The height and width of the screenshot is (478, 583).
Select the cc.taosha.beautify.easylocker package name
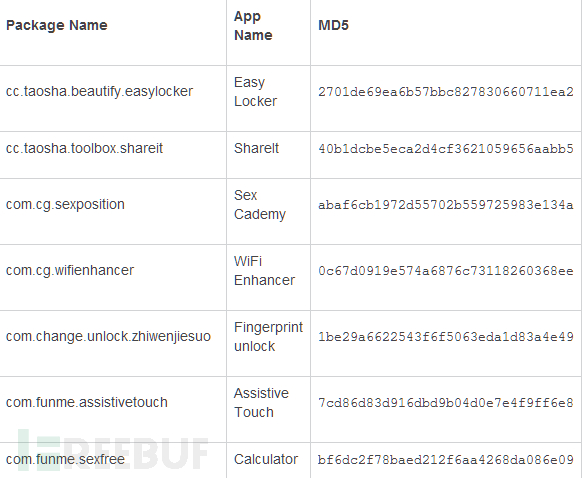pyautogui.click(x=99, y=91)
